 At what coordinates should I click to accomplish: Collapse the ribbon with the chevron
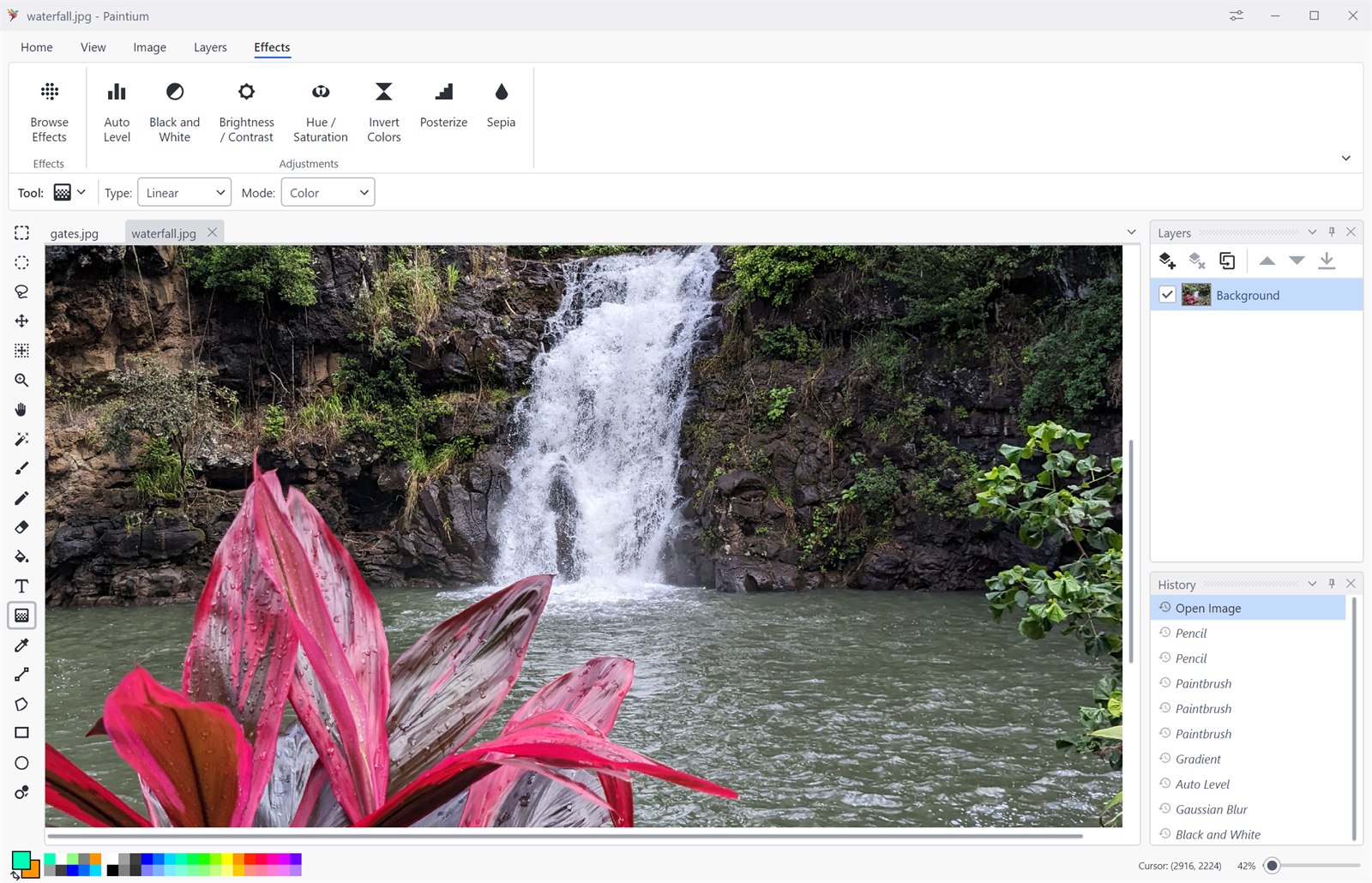coord(1346,159)
